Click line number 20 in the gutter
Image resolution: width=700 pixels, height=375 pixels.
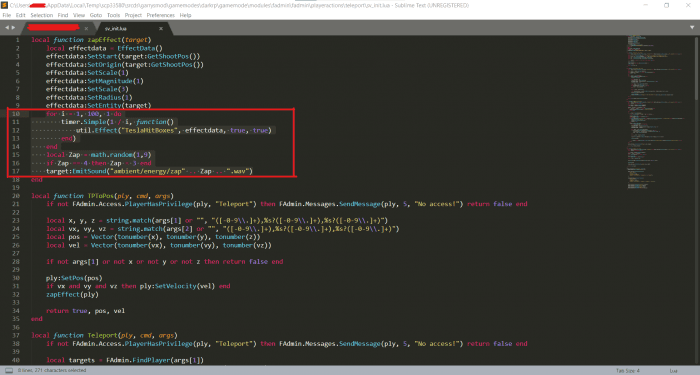coord(16,196)
